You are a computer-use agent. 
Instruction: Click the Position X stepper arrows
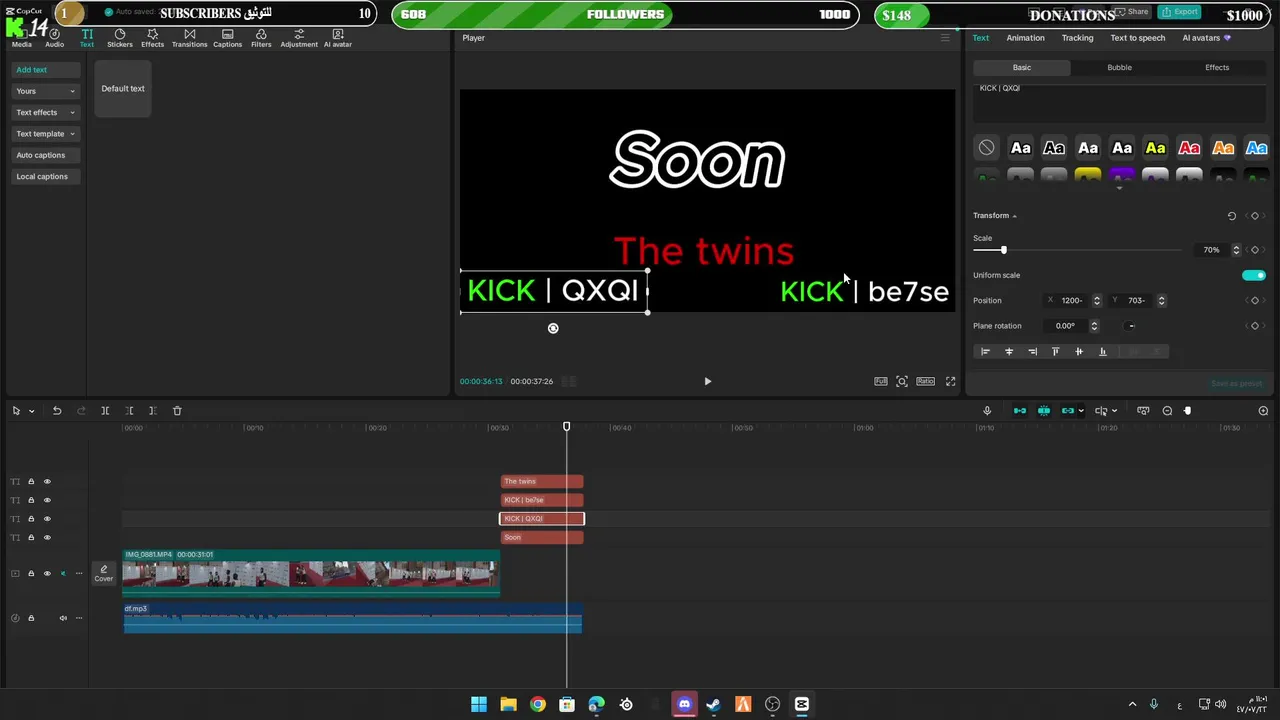coord(1096,300)
